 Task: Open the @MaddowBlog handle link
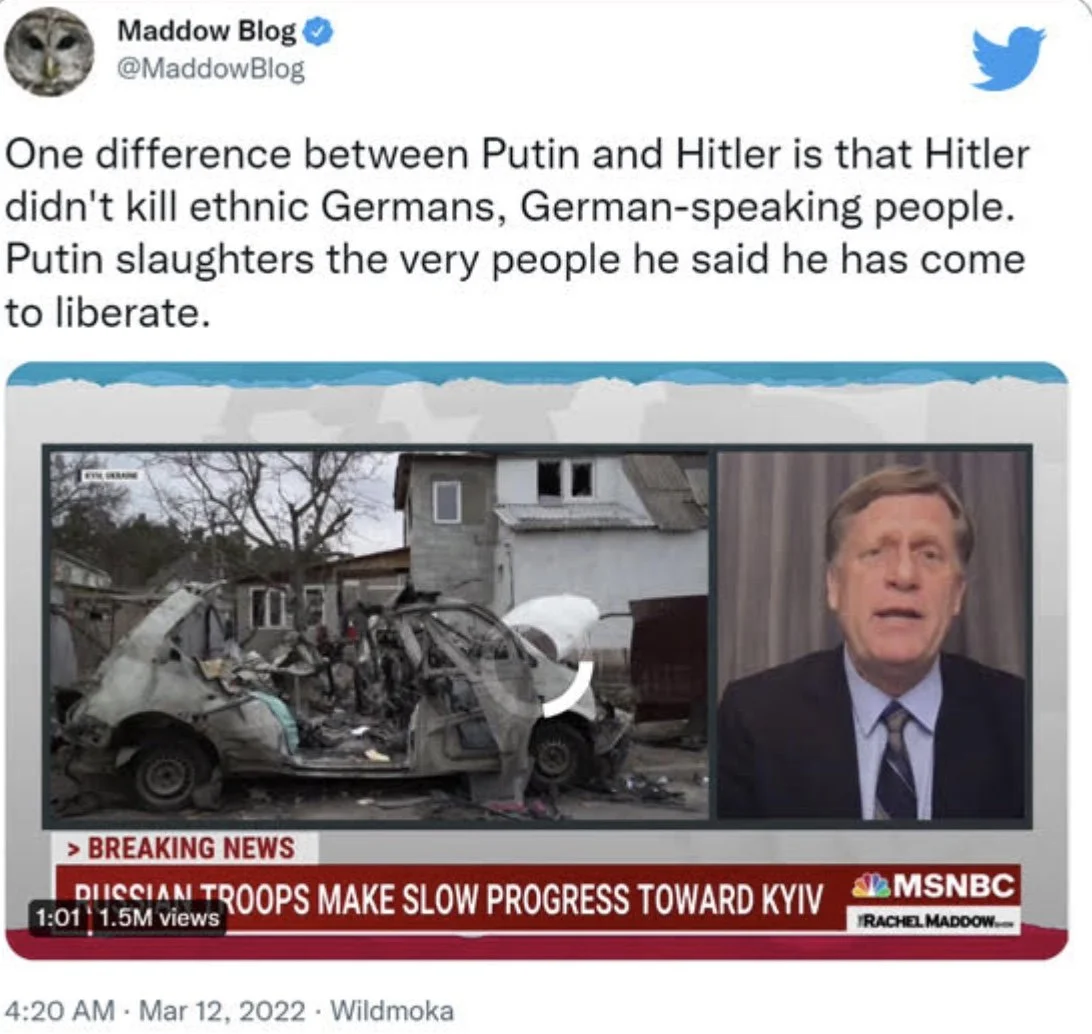click(212, 68)
